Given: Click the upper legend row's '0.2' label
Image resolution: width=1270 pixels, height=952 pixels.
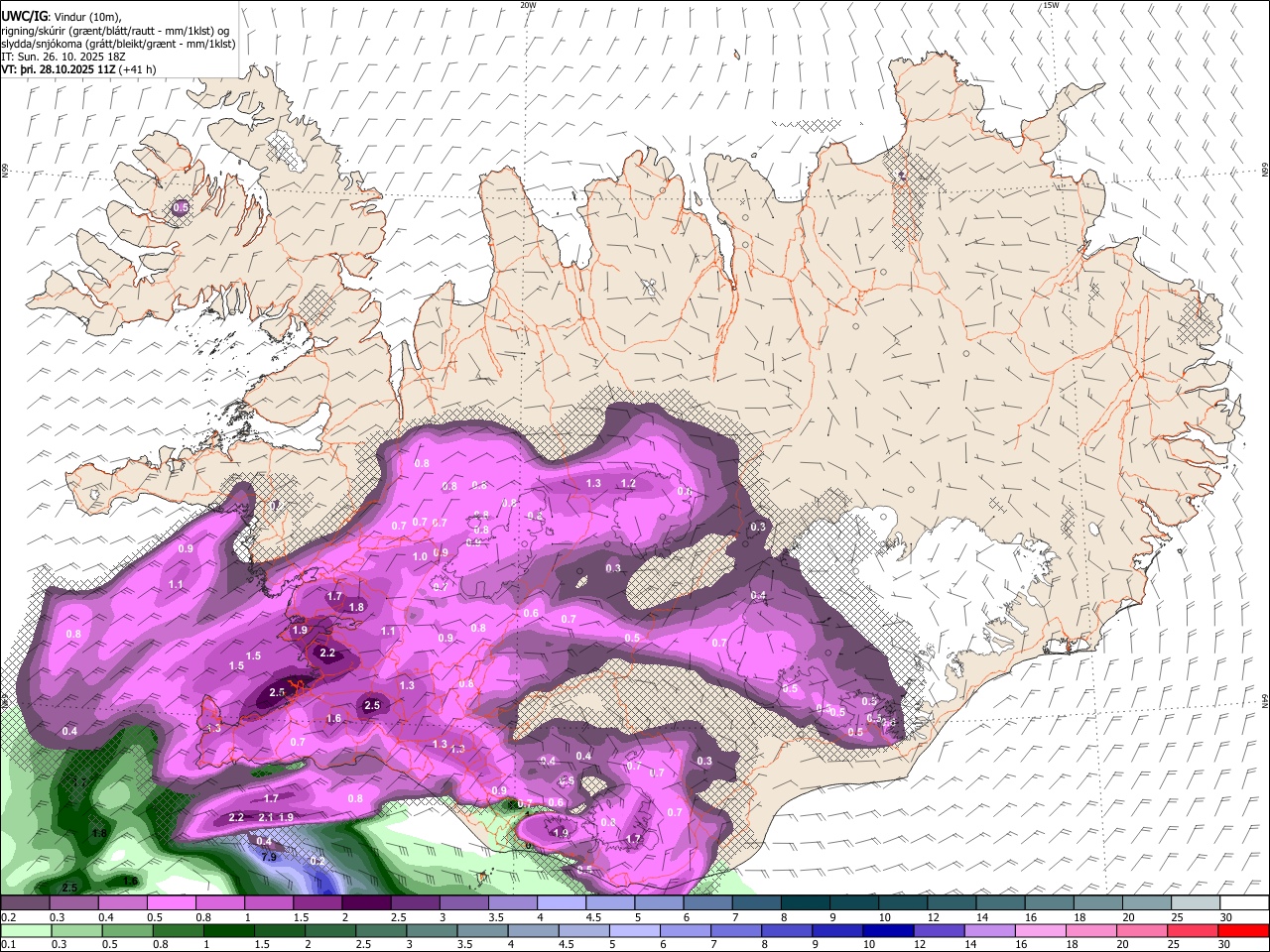Looking at the screenshot, I should click(x=8, y=917).
